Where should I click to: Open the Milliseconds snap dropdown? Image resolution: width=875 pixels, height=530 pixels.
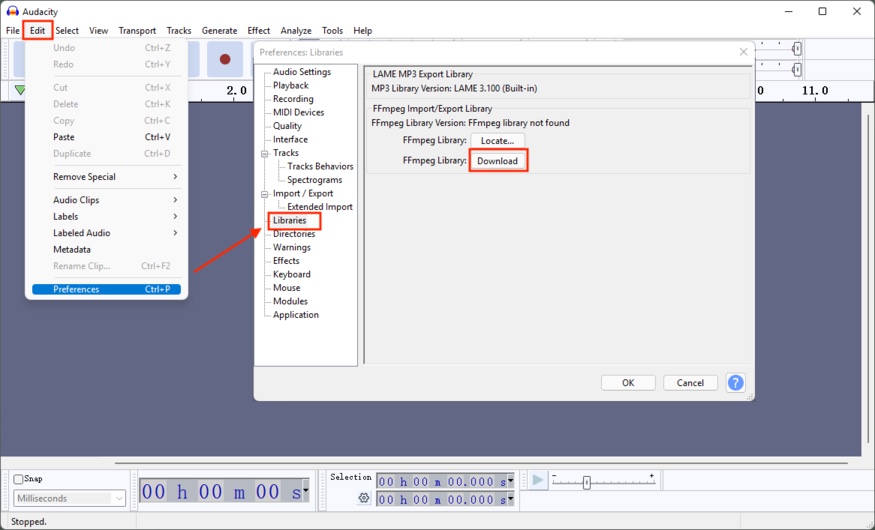click(x=69, y=498)
